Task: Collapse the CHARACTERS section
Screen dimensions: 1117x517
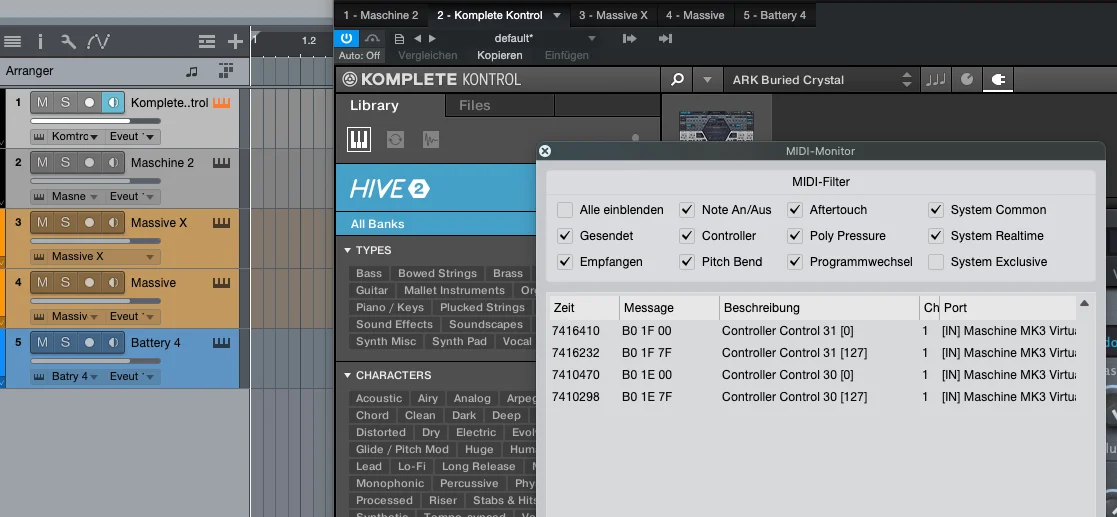Action: [348, 375]
